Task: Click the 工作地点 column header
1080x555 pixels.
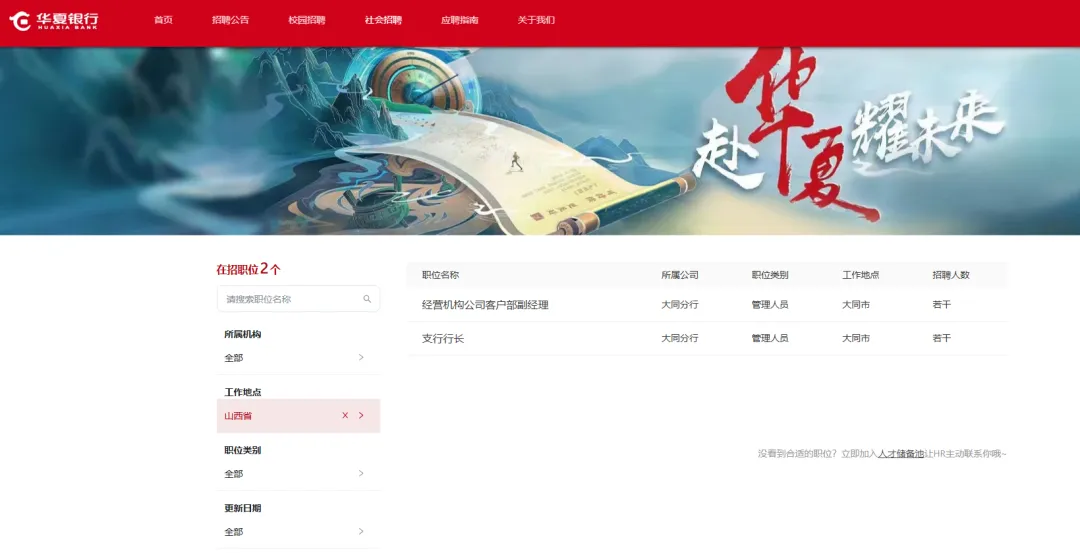Action: click(860, 275)
